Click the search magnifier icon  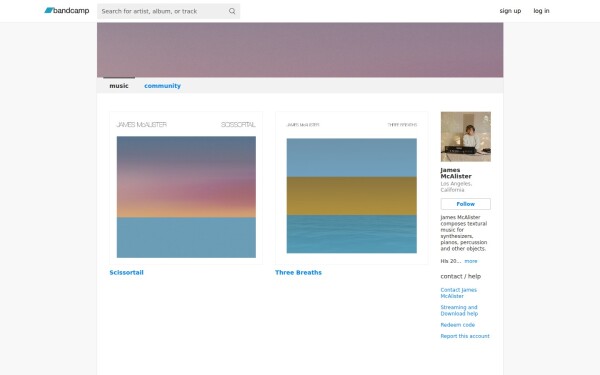[x=232, y=11]
